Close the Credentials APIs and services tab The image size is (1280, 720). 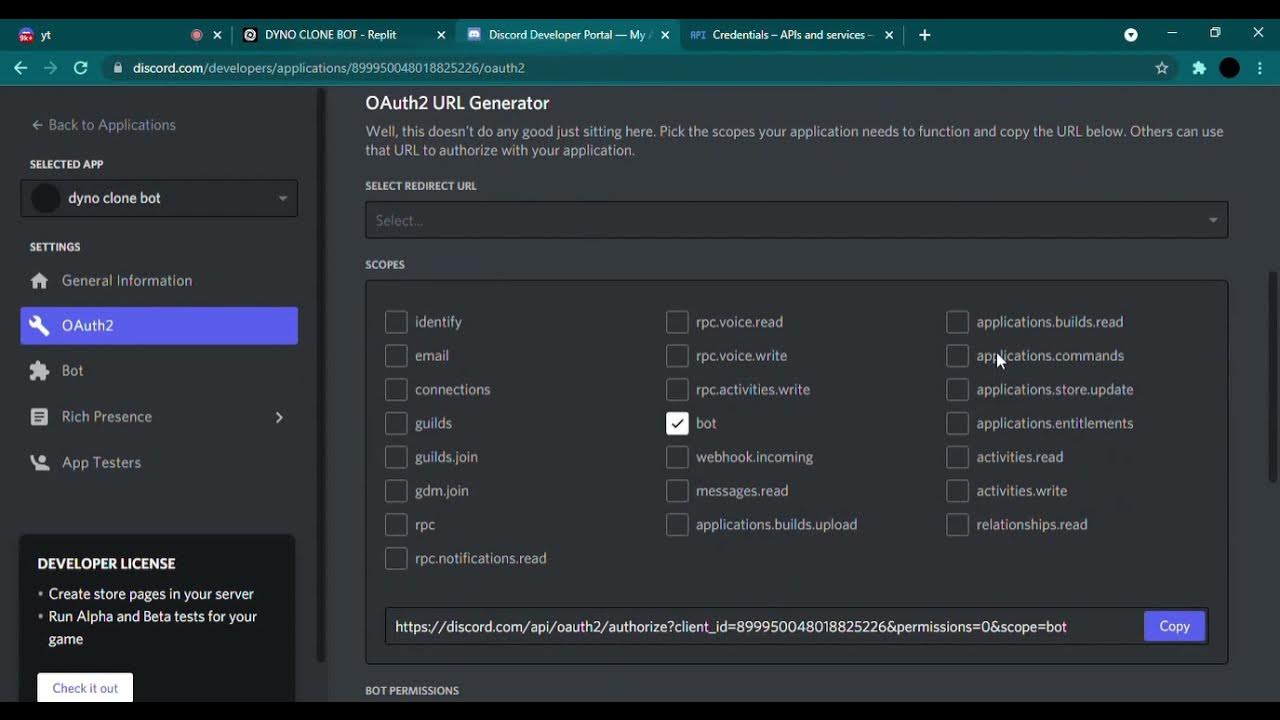(889, 35)
